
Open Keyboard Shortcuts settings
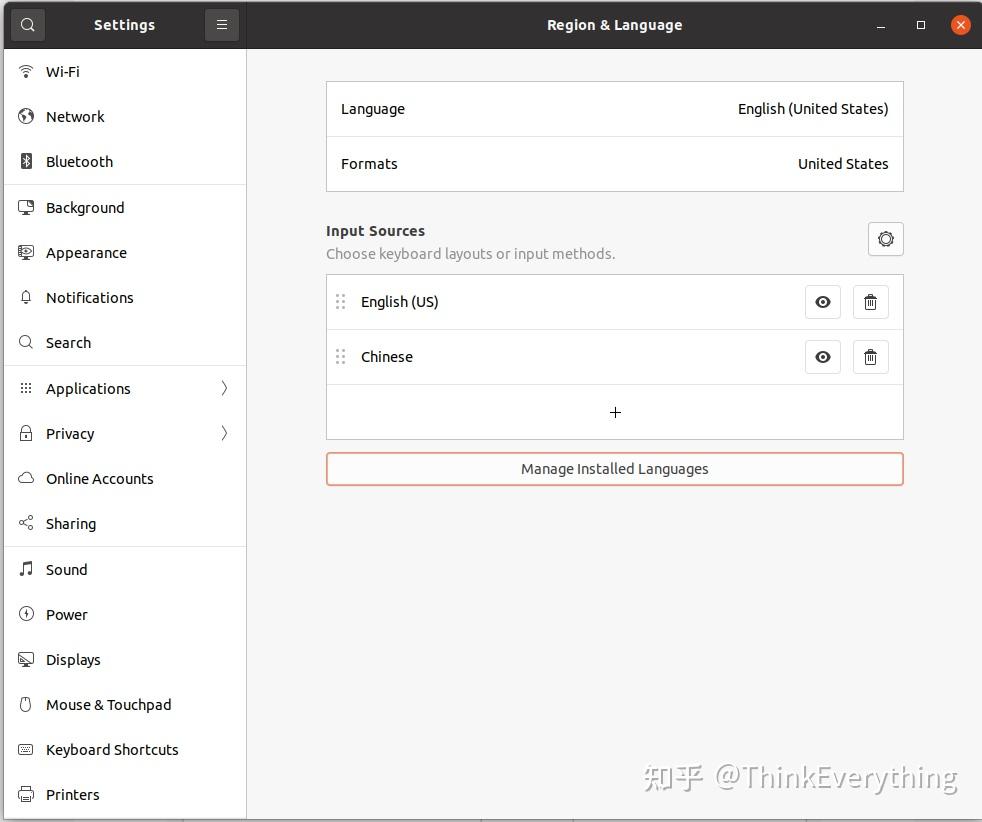[x=112, y=750]
